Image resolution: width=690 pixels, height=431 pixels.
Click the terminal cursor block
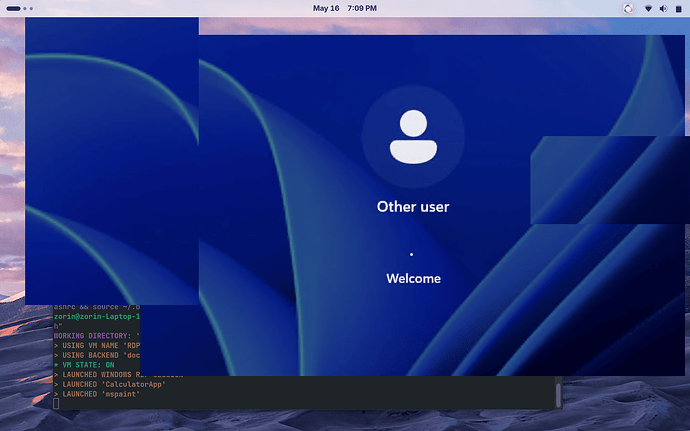(56, 403)
